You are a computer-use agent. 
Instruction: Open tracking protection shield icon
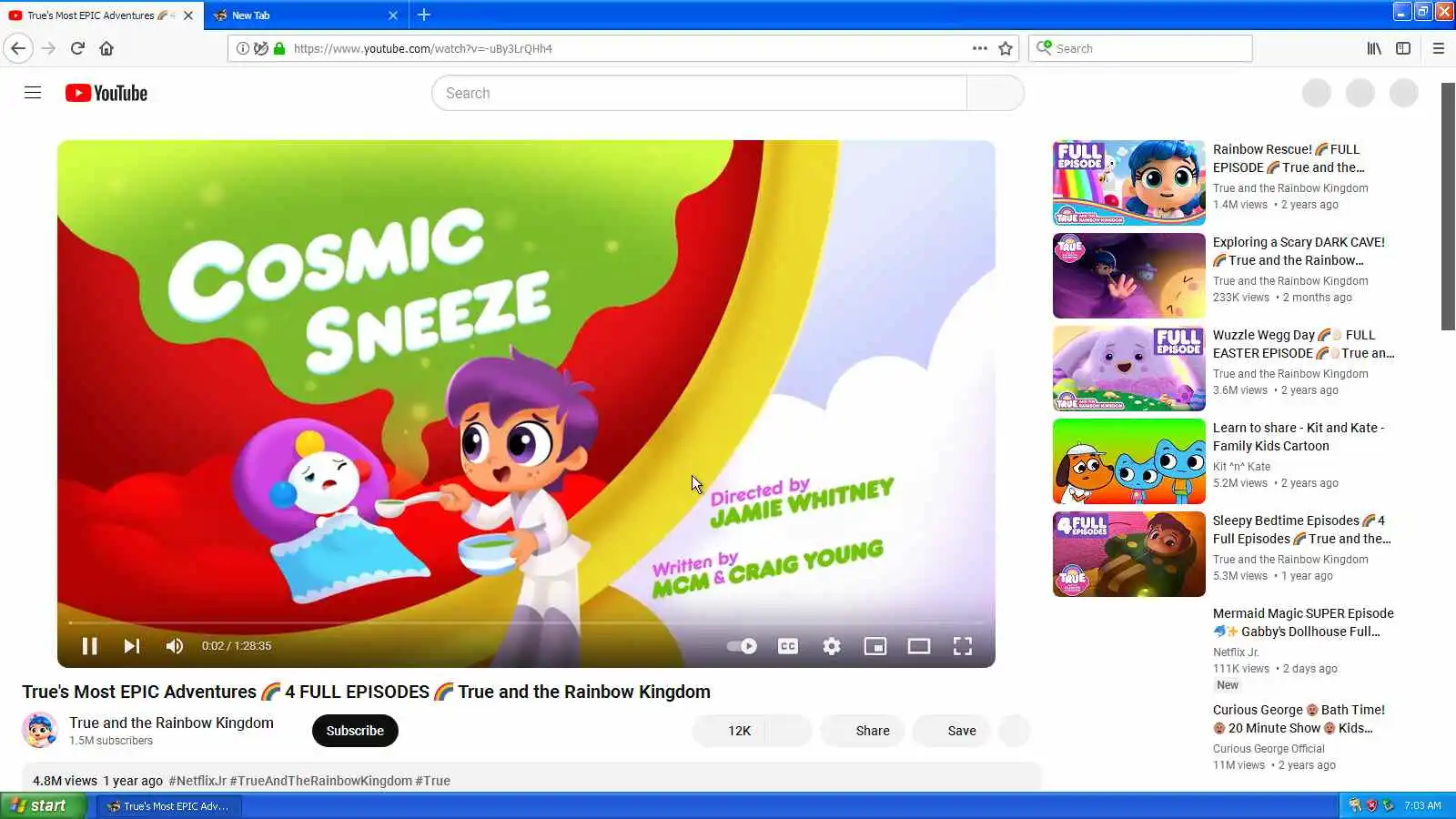click(261, 48)
